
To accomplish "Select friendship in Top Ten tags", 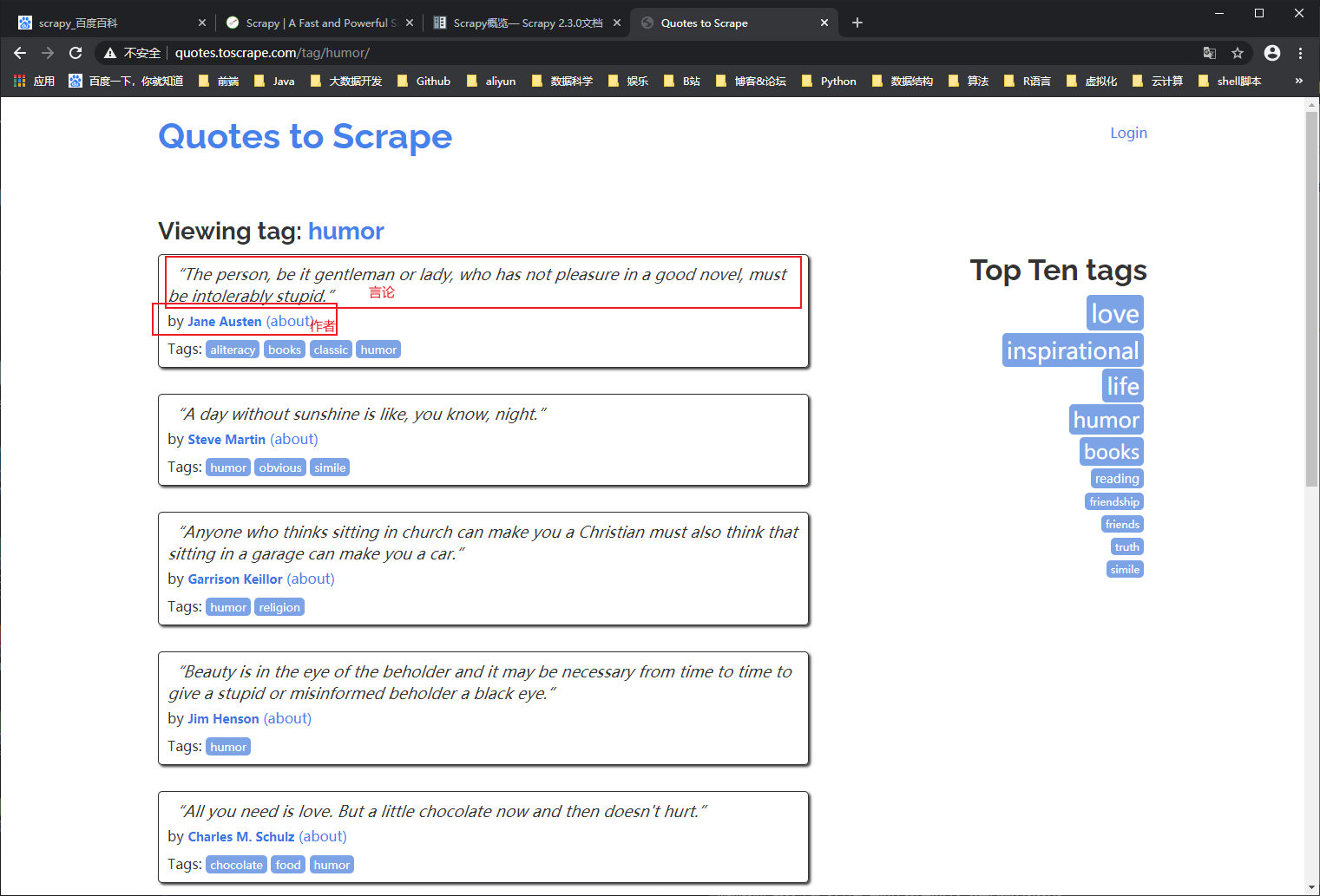I will [x=1114, y=502].
